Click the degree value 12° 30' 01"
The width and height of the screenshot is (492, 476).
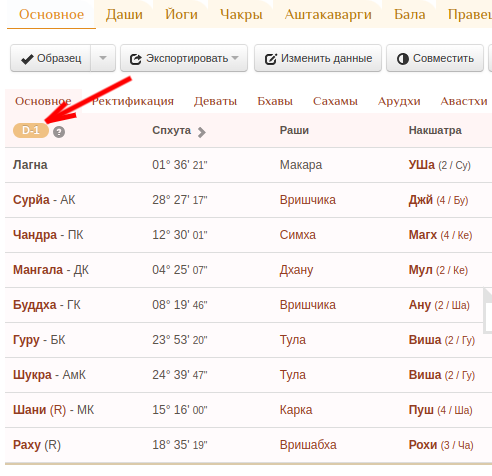click(180, 235)
